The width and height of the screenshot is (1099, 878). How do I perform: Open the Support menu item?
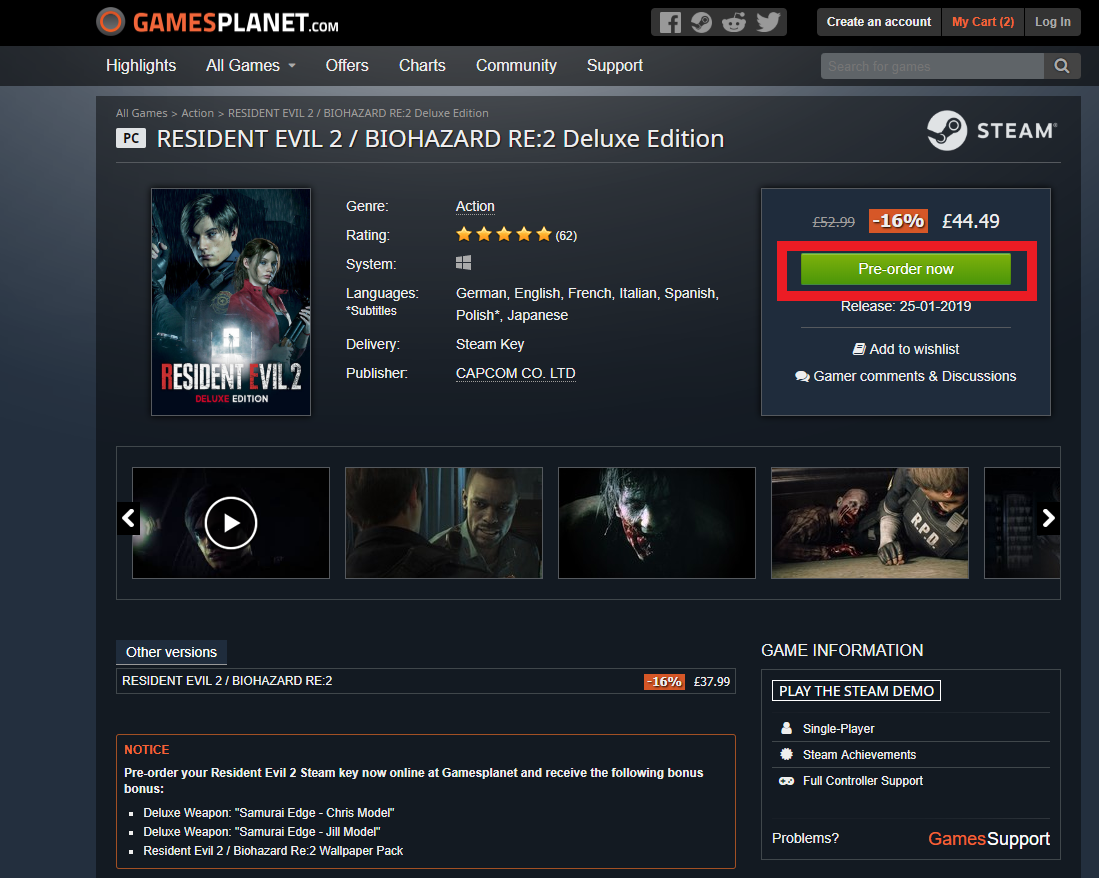coord(615,65)
